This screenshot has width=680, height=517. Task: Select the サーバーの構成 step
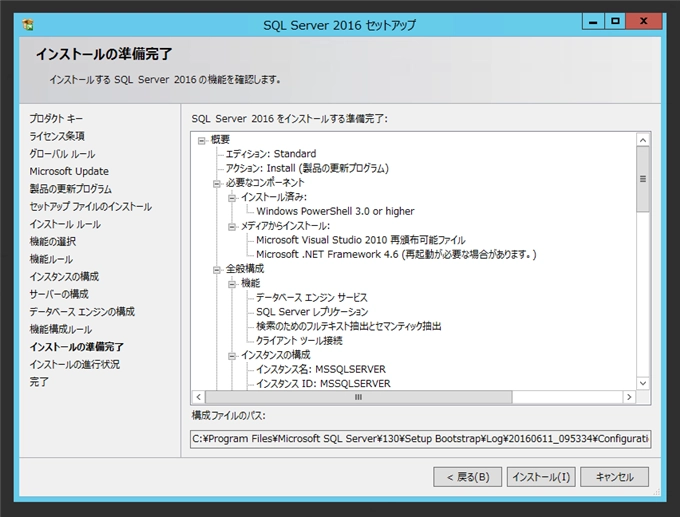(59, 294)
